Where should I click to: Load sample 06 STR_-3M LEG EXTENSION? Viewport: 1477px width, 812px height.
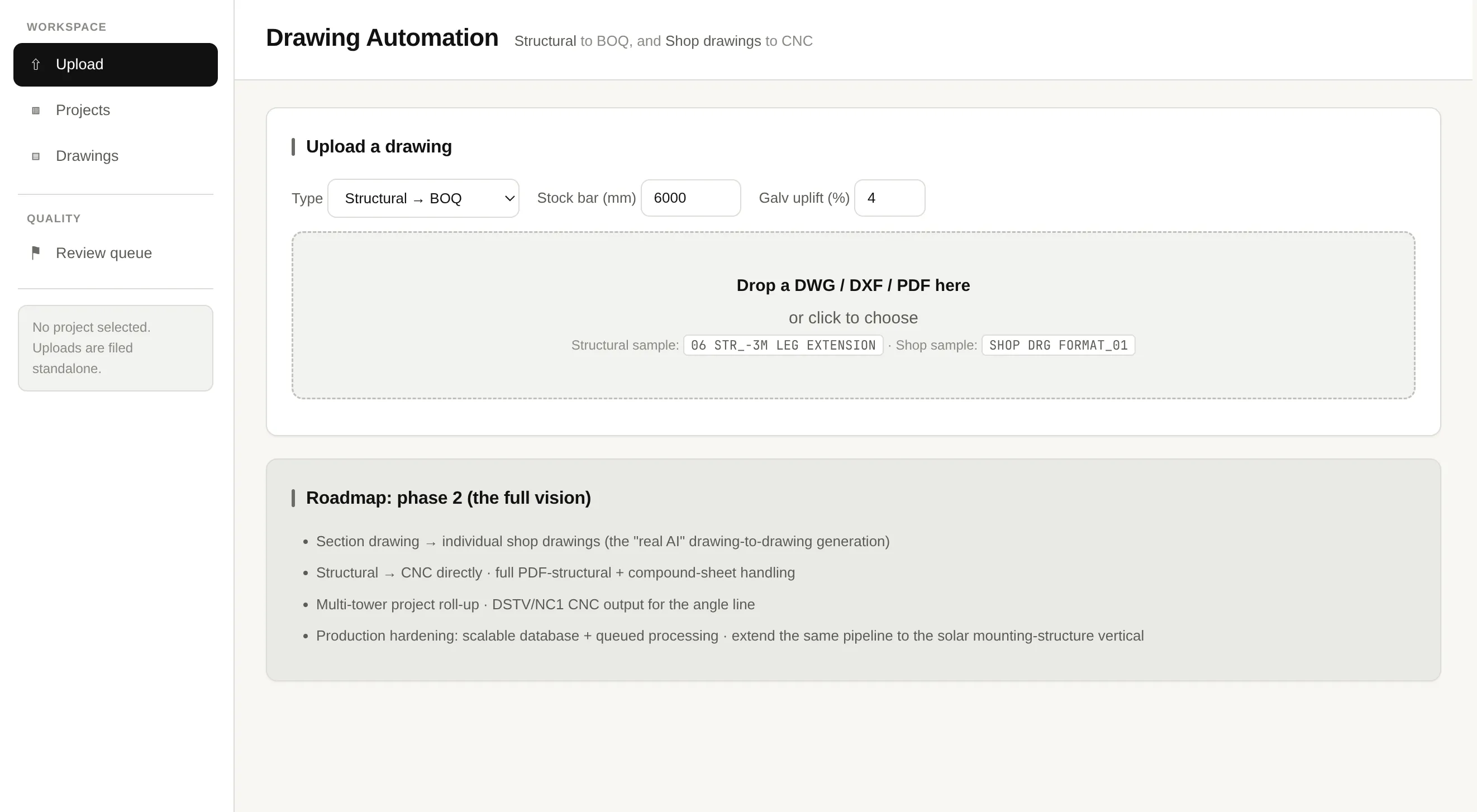(783, 346)
